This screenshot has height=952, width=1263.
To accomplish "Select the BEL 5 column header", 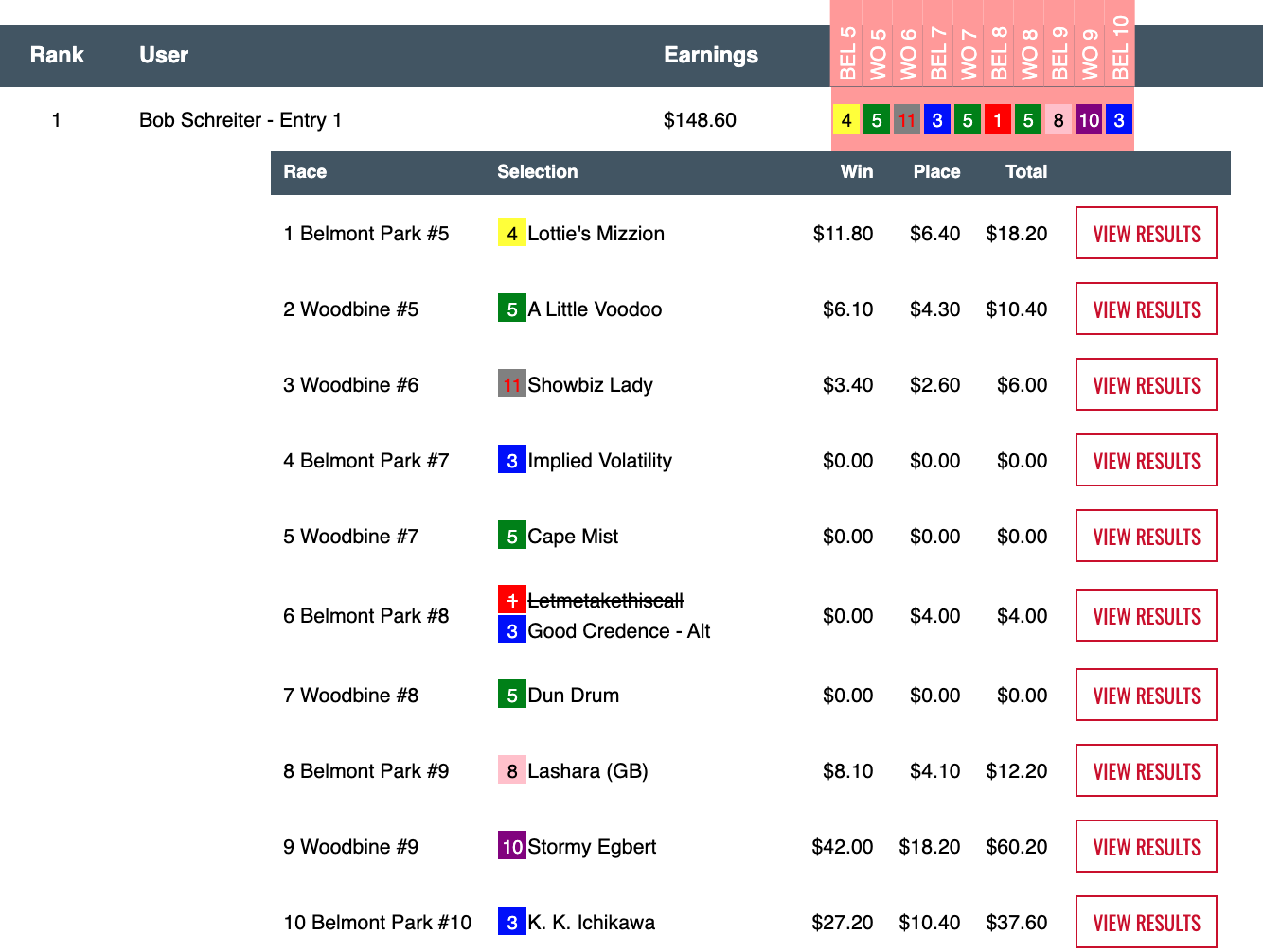I will tap(846, 55).
